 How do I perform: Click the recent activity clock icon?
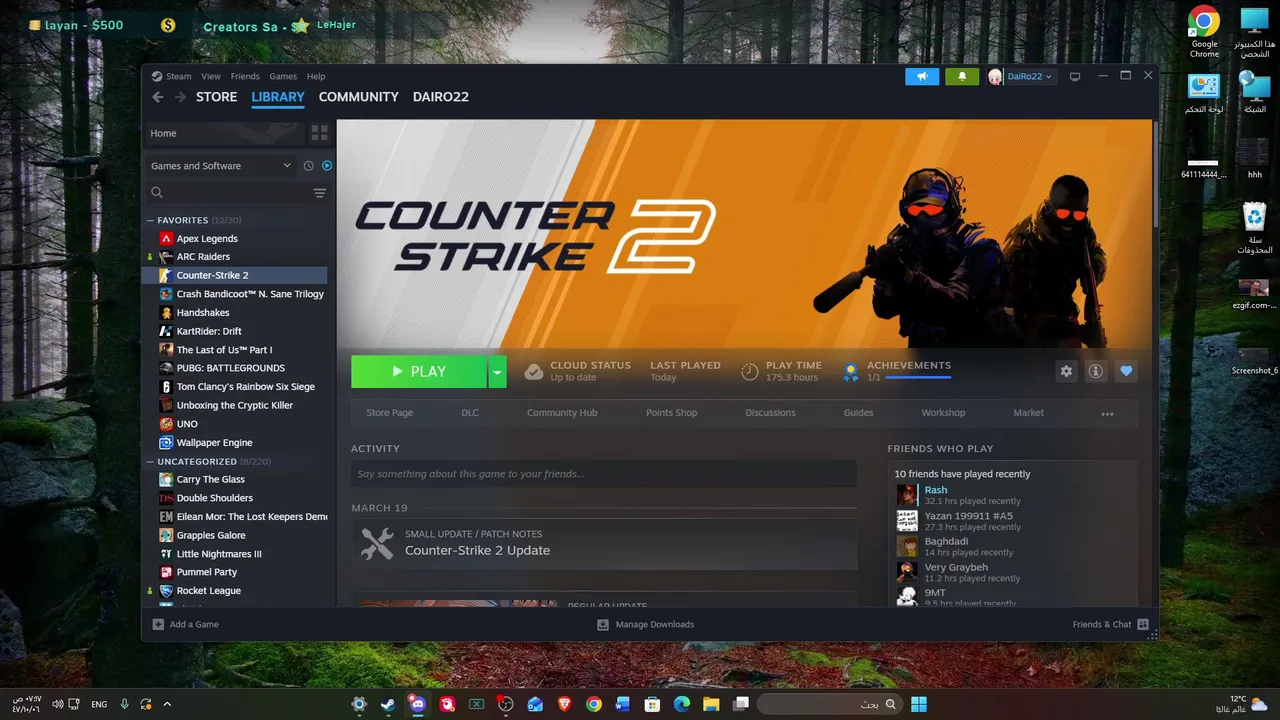(309, 166)
